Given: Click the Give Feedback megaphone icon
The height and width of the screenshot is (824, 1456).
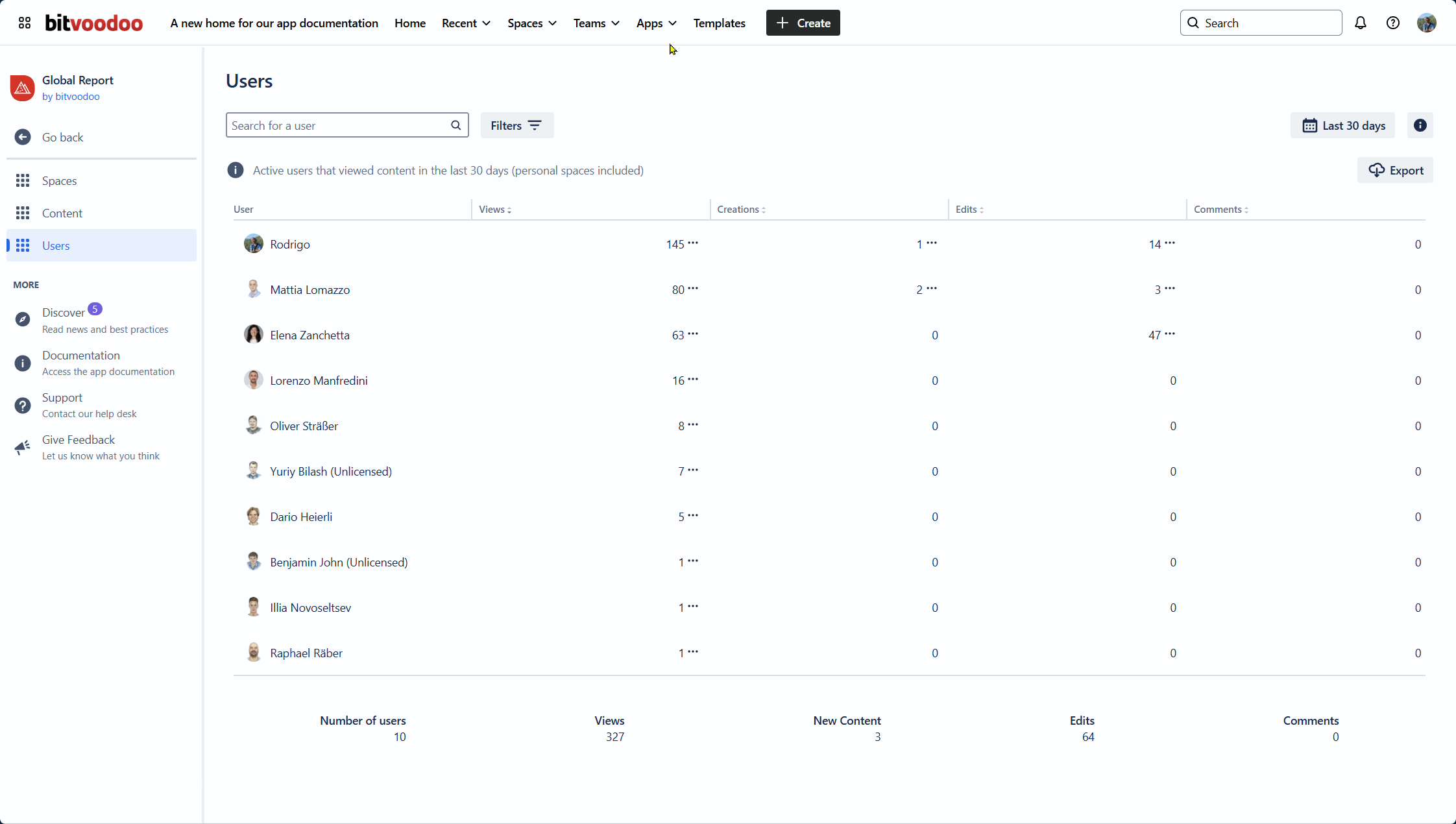Looking at the screenshot, I should pos(23,447).
